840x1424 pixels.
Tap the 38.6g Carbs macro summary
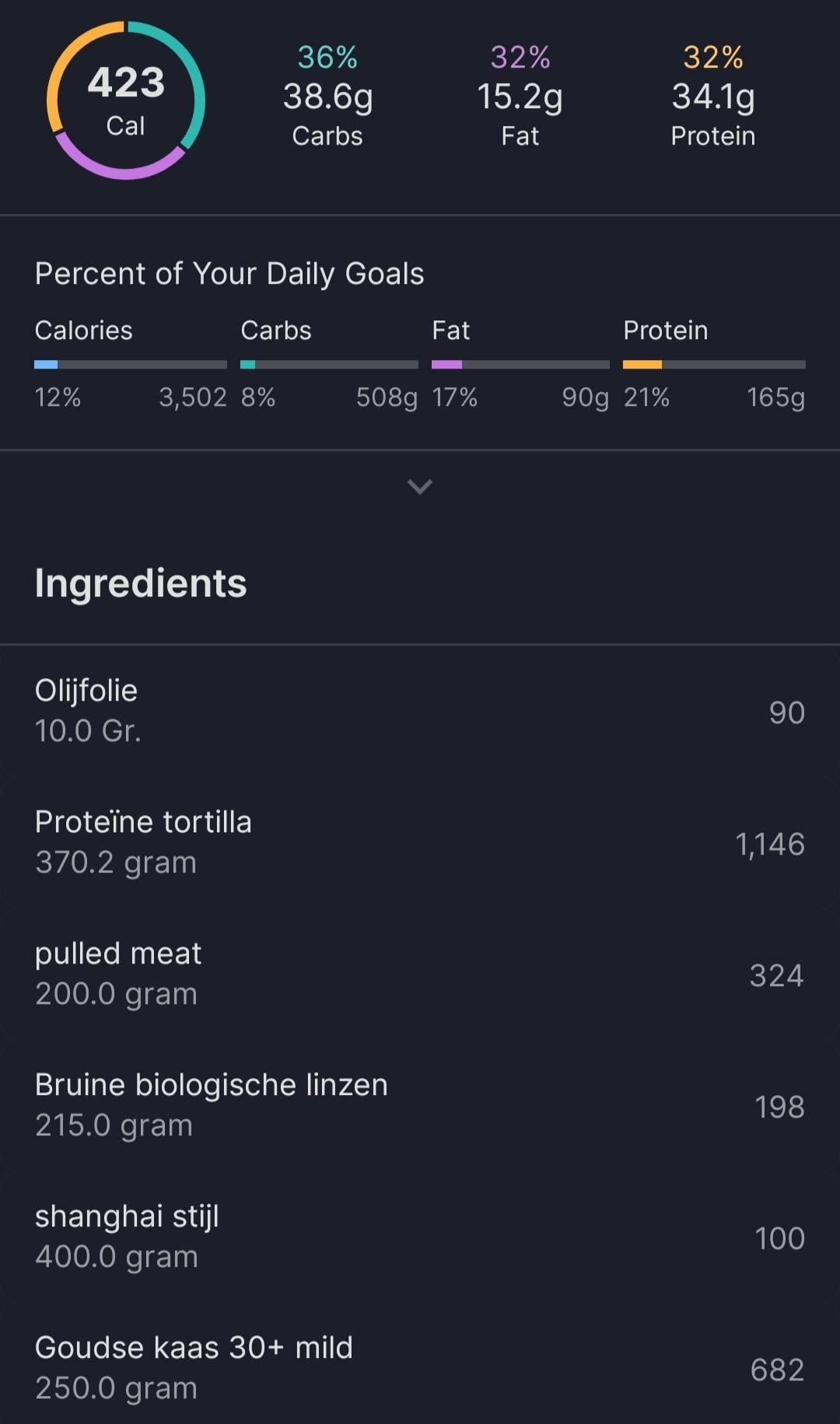[327, 97]
